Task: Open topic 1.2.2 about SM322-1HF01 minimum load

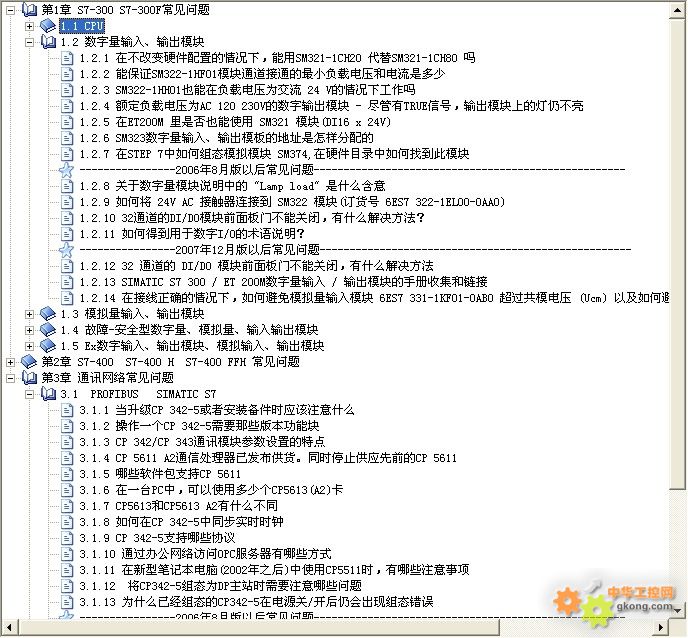Action: (x=262, y=74)
